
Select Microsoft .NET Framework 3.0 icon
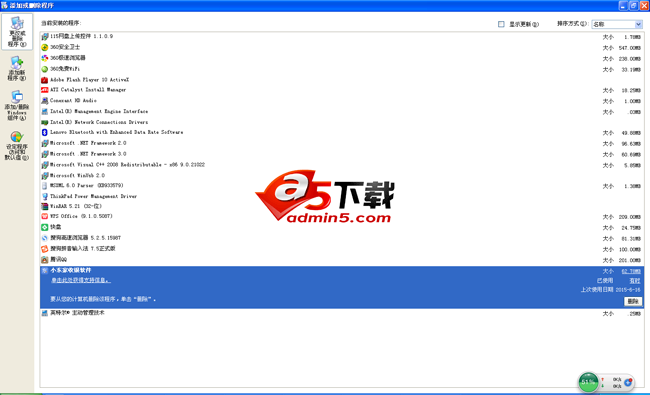point(45,154)
